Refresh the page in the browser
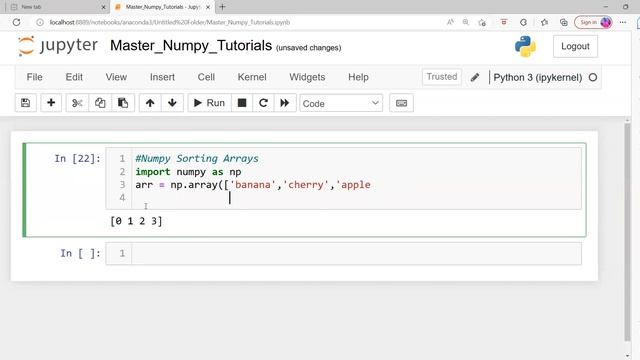 [x=16, y=22]
